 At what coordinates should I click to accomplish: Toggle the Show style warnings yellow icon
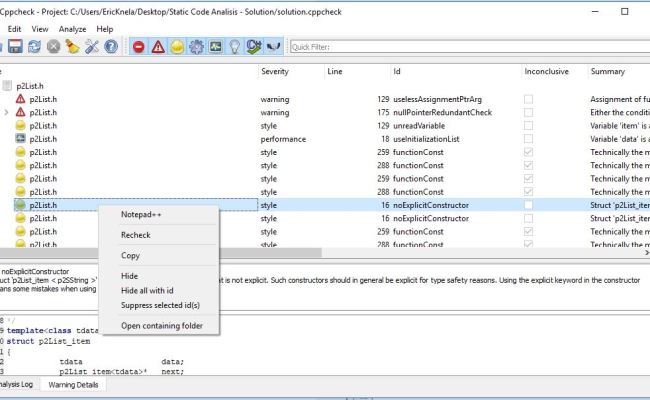(x=177, y=46)
